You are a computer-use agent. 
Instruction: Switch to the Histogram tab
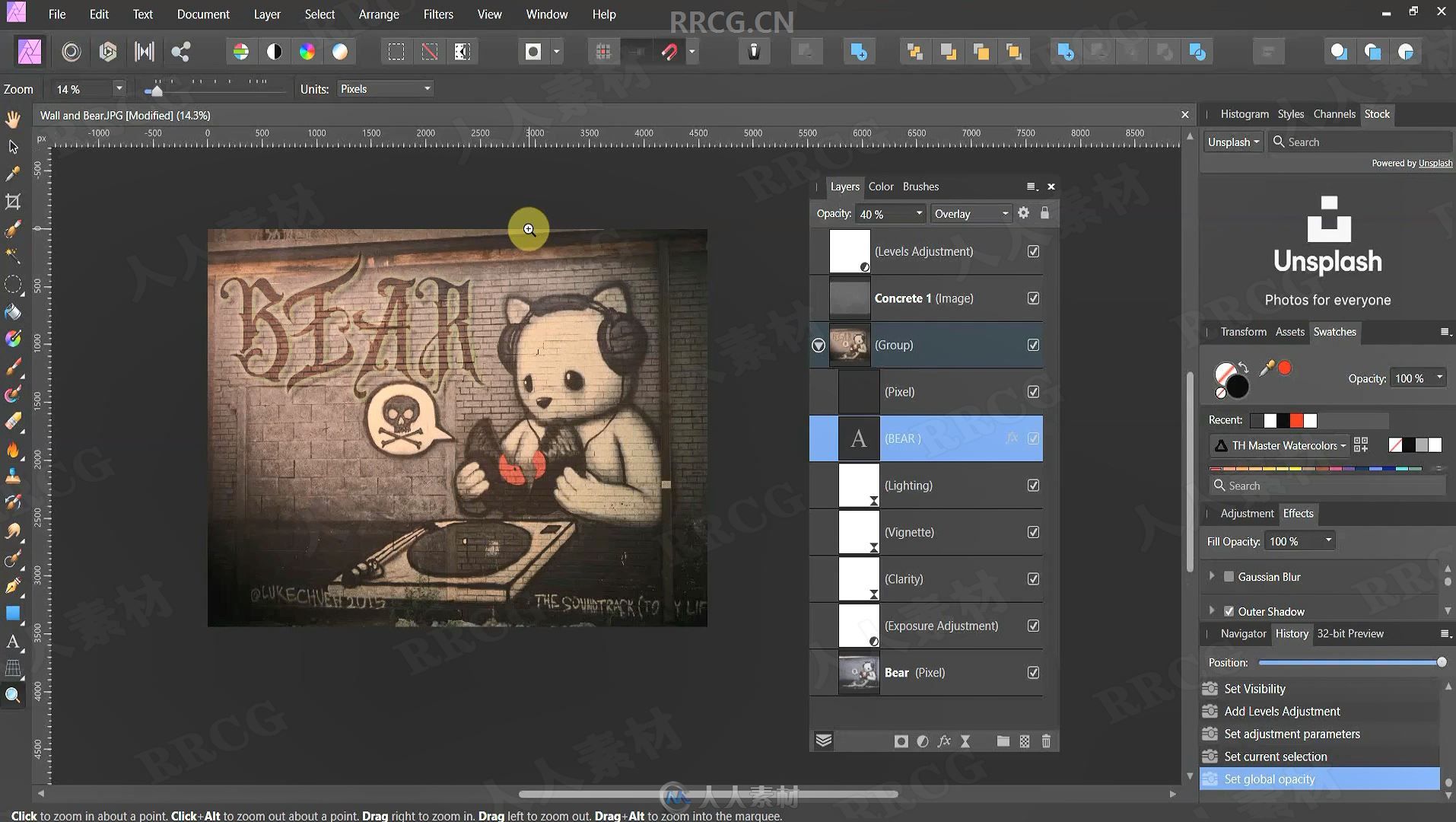1245,114
